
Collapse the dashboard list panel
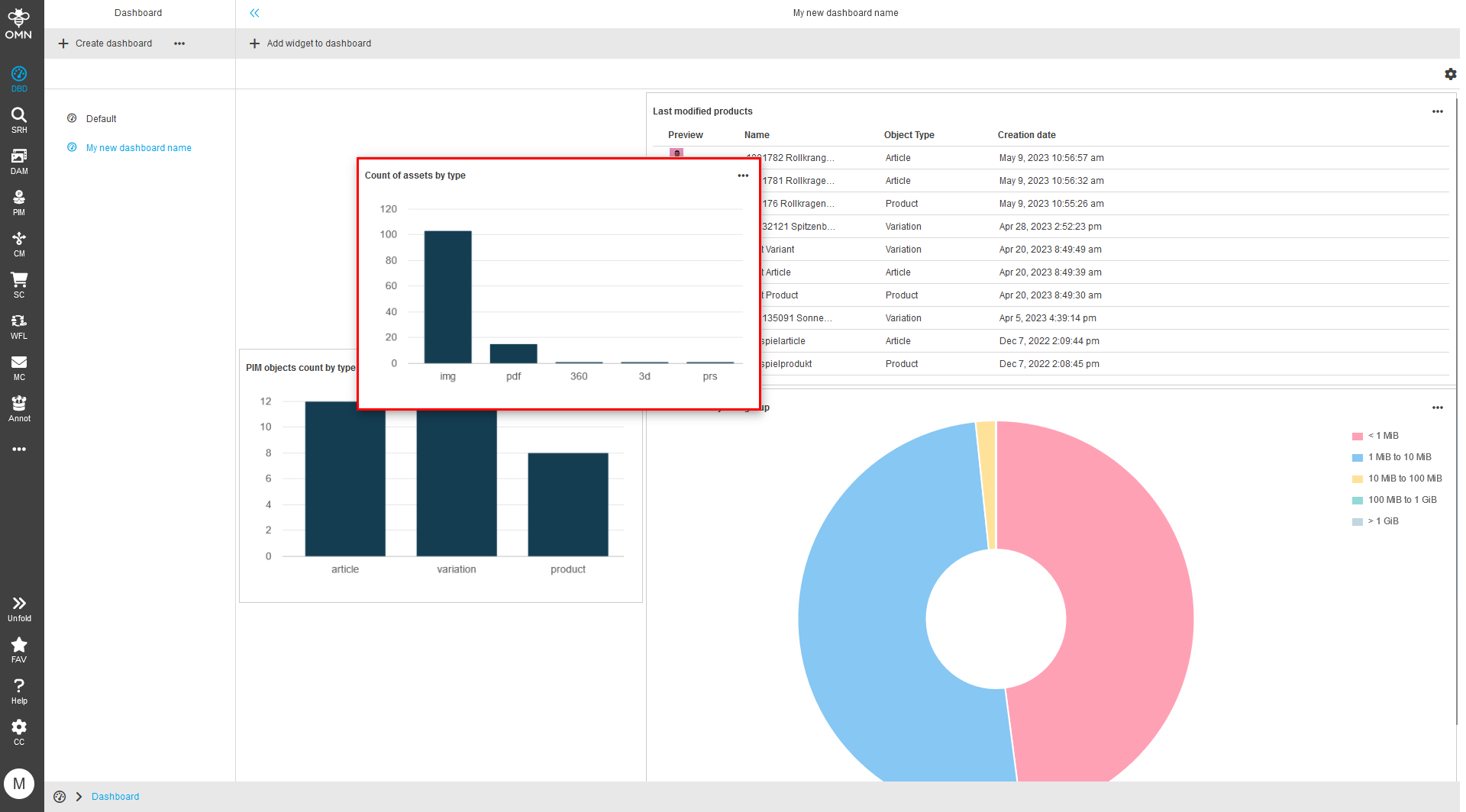254,13
